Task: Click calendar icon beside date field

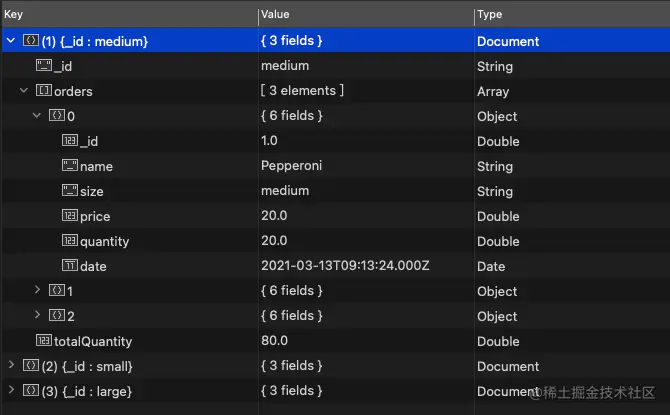Action: (x=70, y=265)
